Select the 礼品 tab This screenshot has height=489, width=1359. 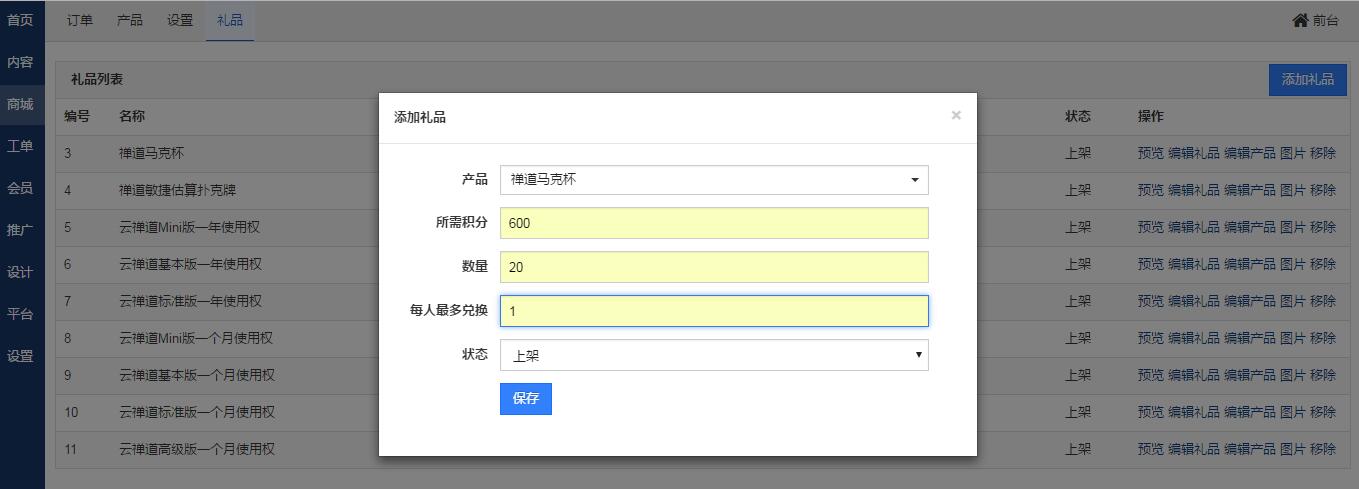230,20
